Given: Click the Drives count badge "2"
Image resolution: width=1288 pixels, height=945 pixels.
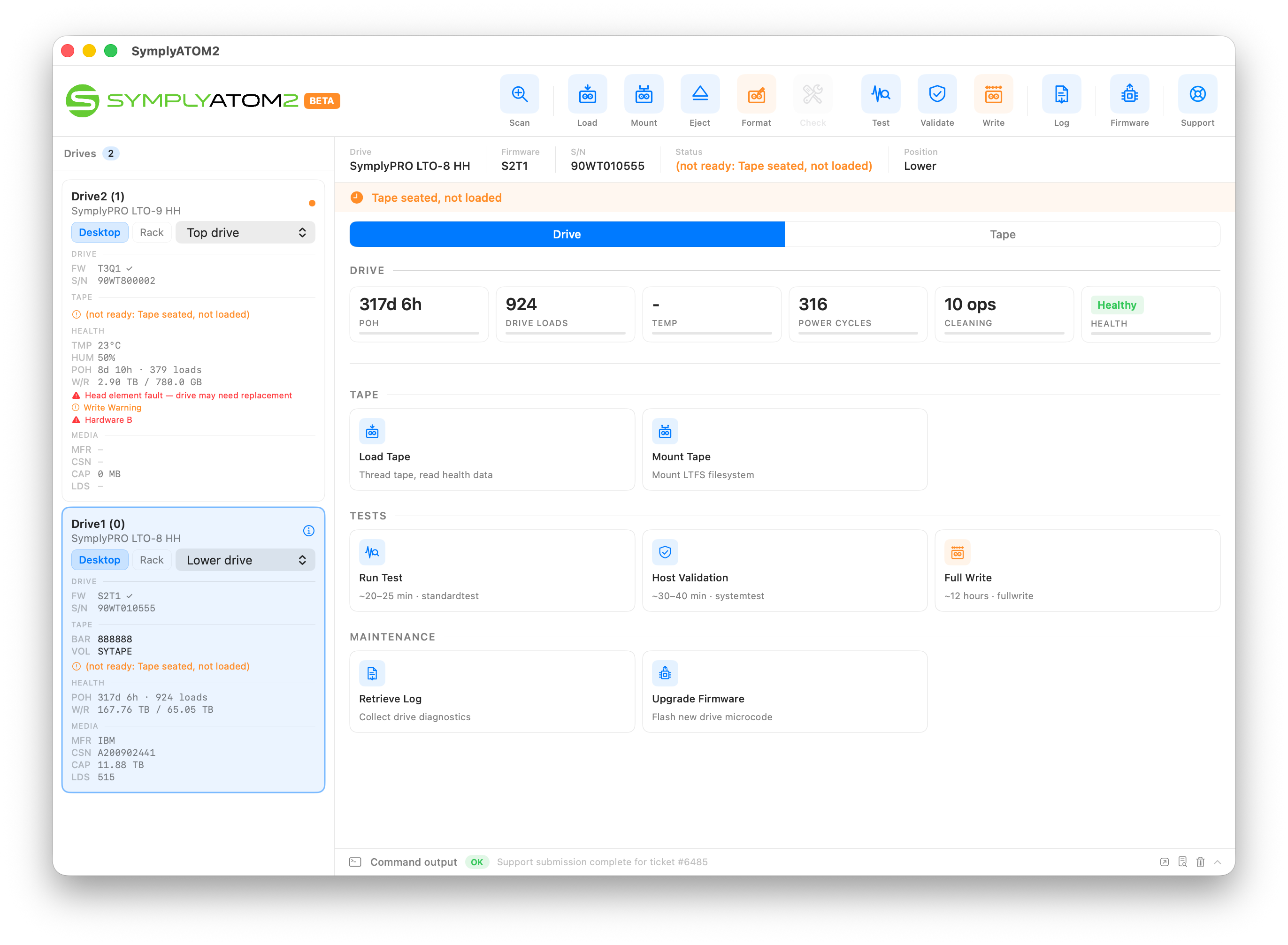Looking at the screenshot, I should click(111, 153).
